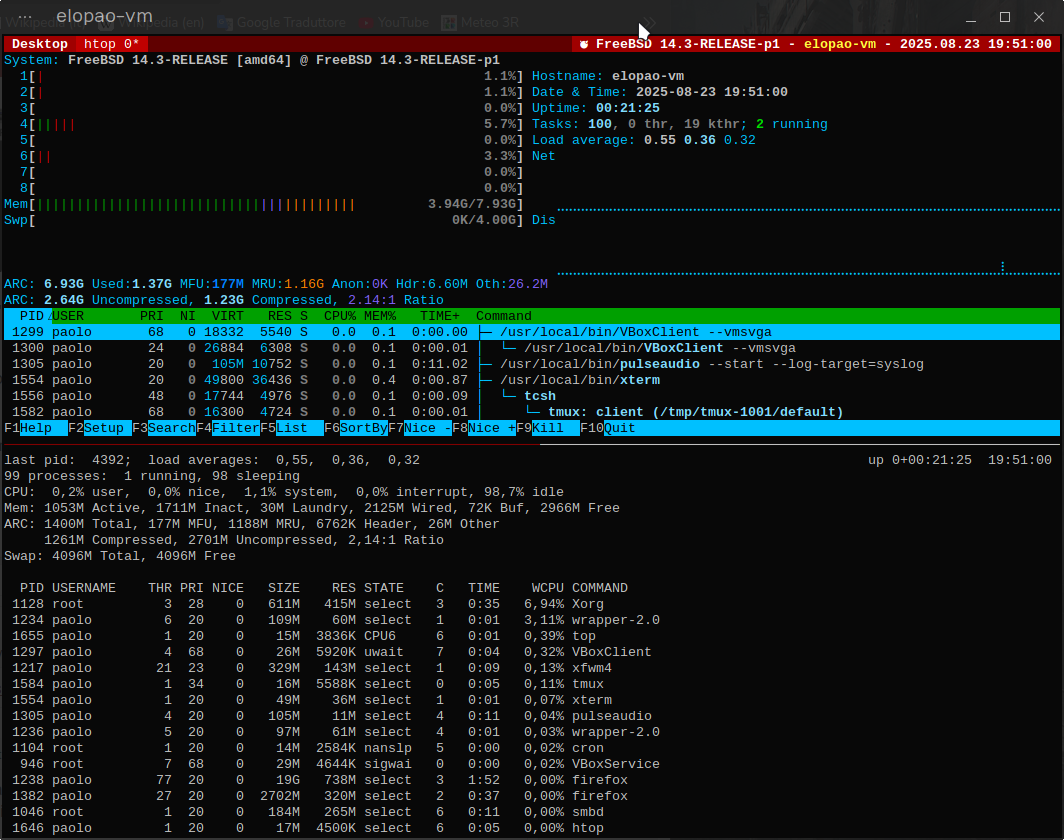Maximize the elopao-vm window
This screenshot has width=1064, height=840.
click(x=1005, y=17)
